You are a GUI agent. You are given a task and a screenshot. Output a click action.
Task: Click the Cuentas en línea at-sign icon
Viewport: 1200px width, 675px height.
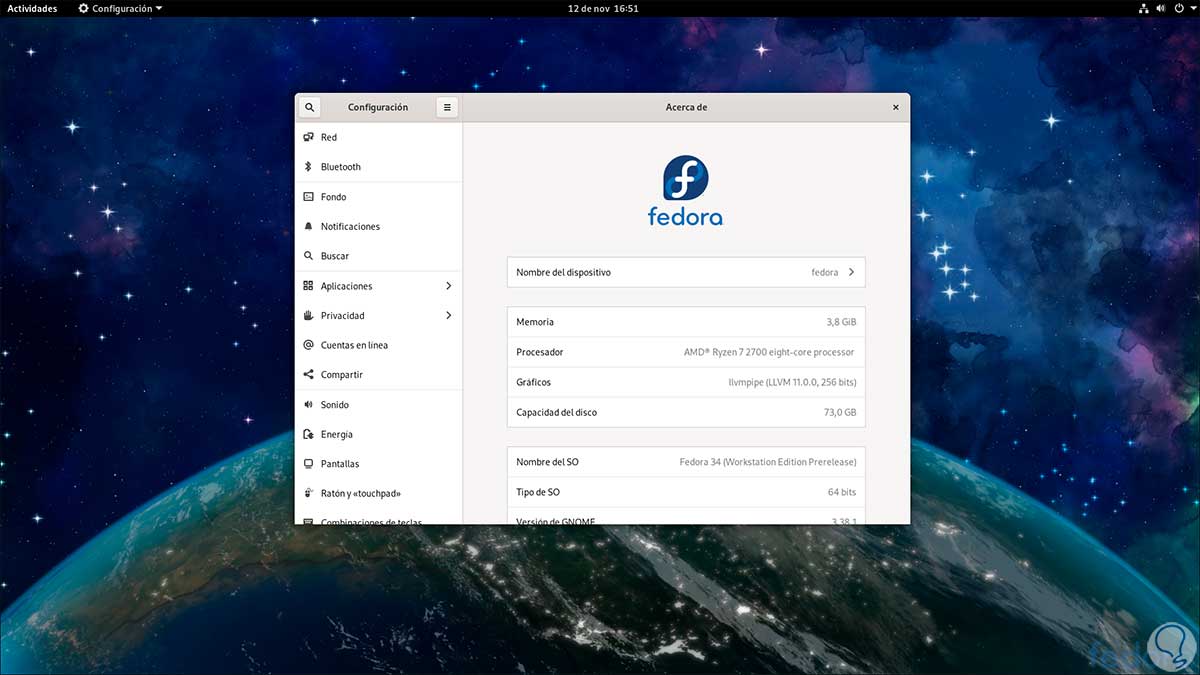[x=309, y=345]
